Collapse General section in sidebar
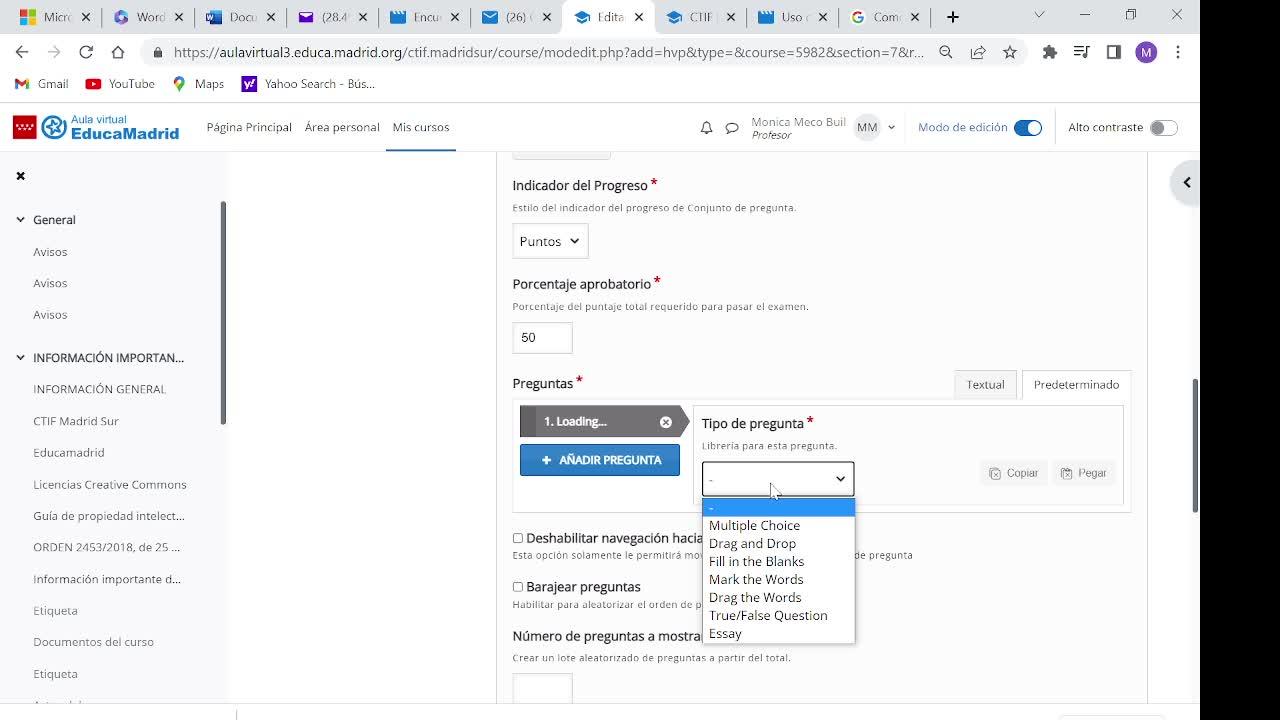The width and height of the screenshot is (1280, 720). [20, 220]
